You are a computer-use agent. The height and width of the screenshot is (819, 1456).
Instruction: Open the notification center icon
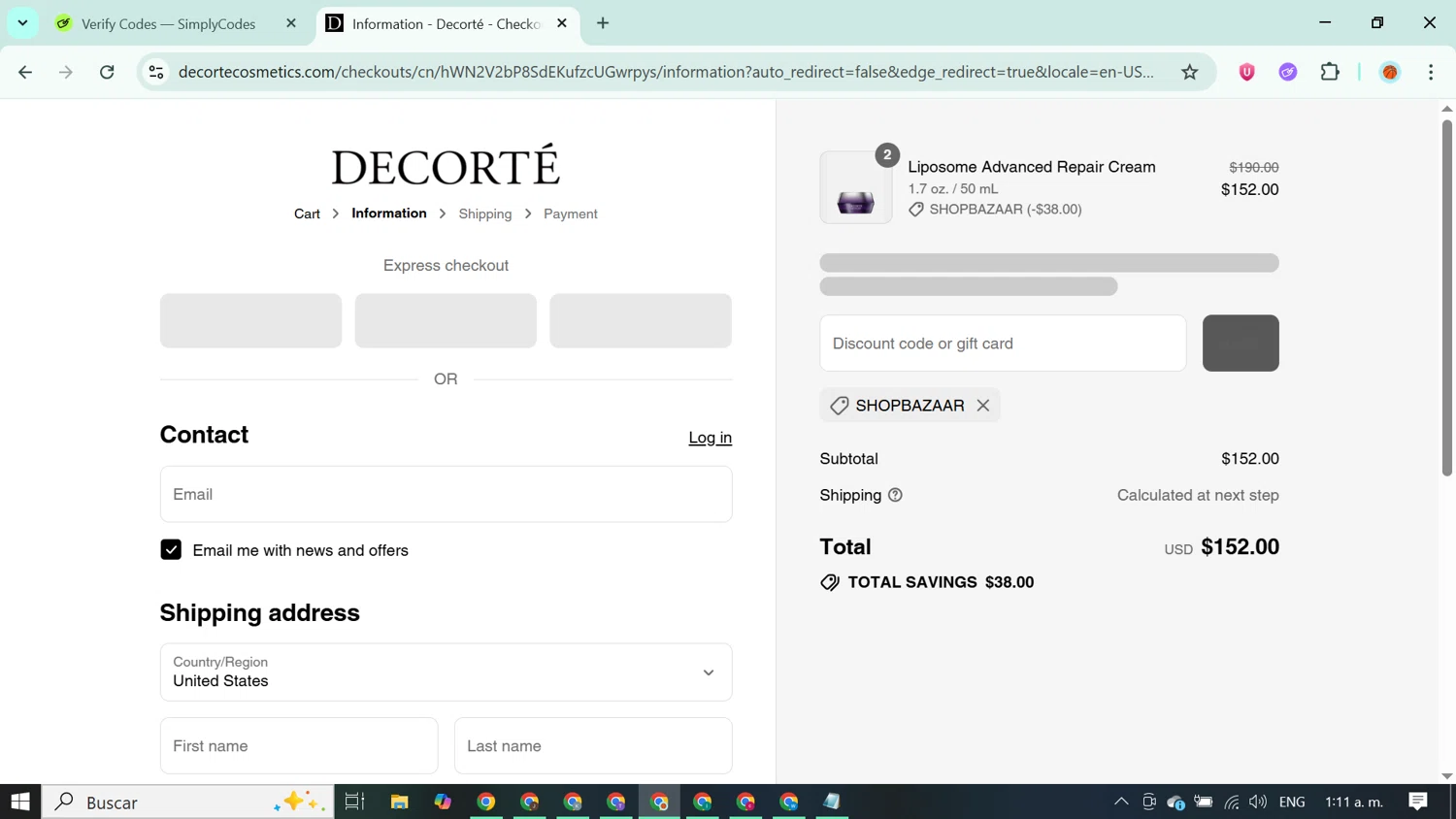pyautogui.click(x=1418, y=802)
